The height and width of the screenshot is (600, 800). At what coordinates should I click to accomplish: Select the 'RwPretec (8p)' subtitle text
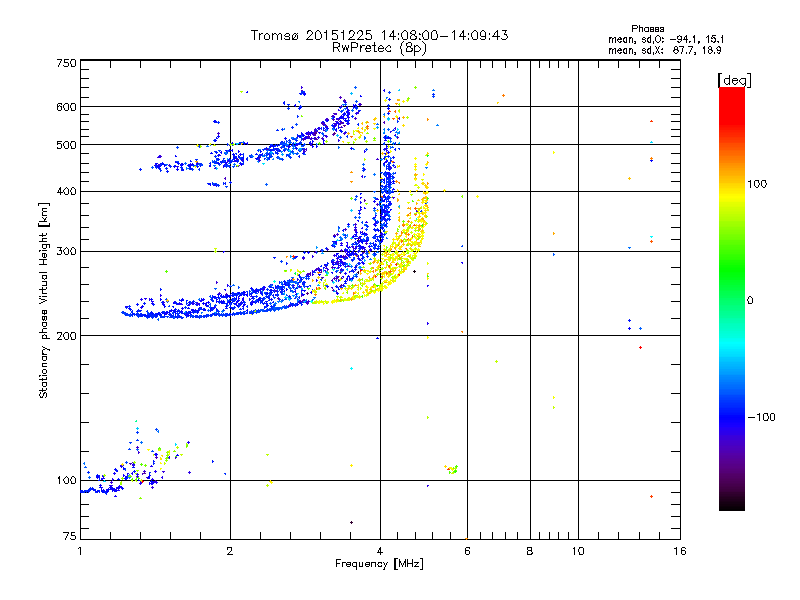click(379, 48)
